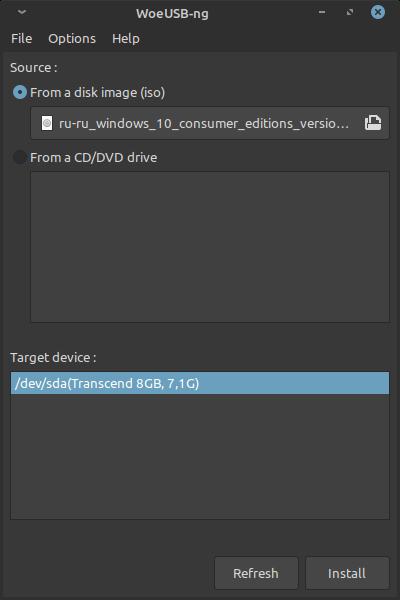Image resolution: width=400 pixels, height=600 pixels.
Task: Close the WoeUSB-ng window
Action: [378, 12]
